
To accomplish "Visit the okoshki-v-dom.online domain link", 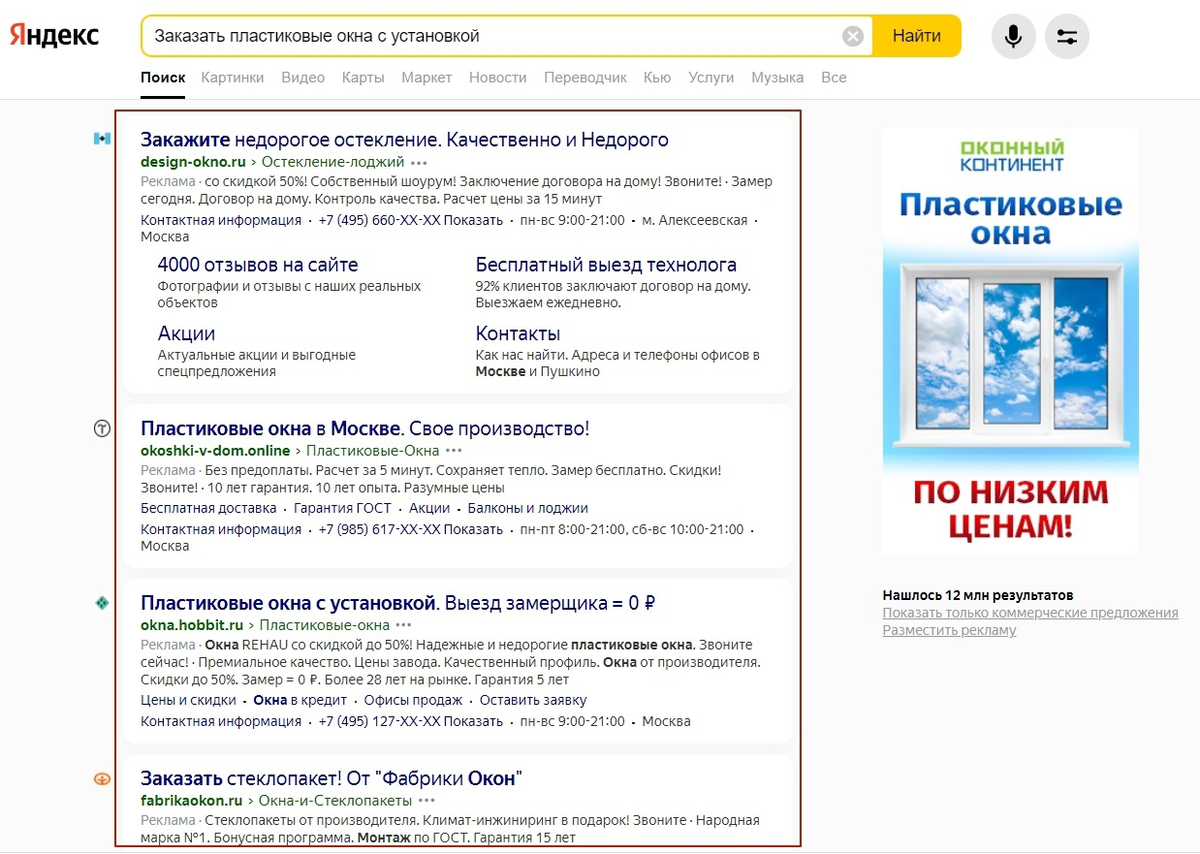I will tap(215, 451).
